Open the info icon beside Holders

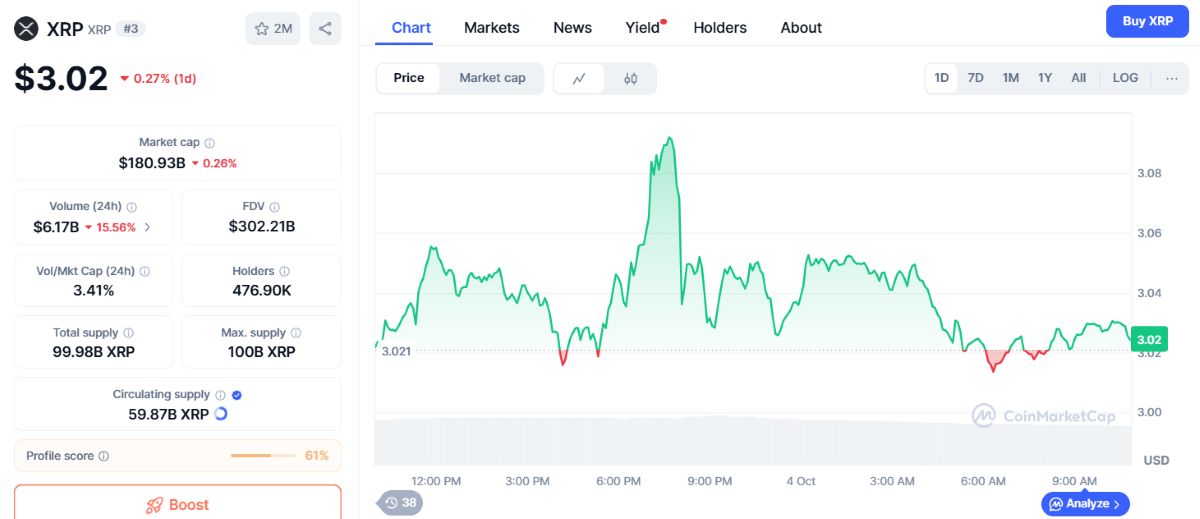tap(284, 271)
